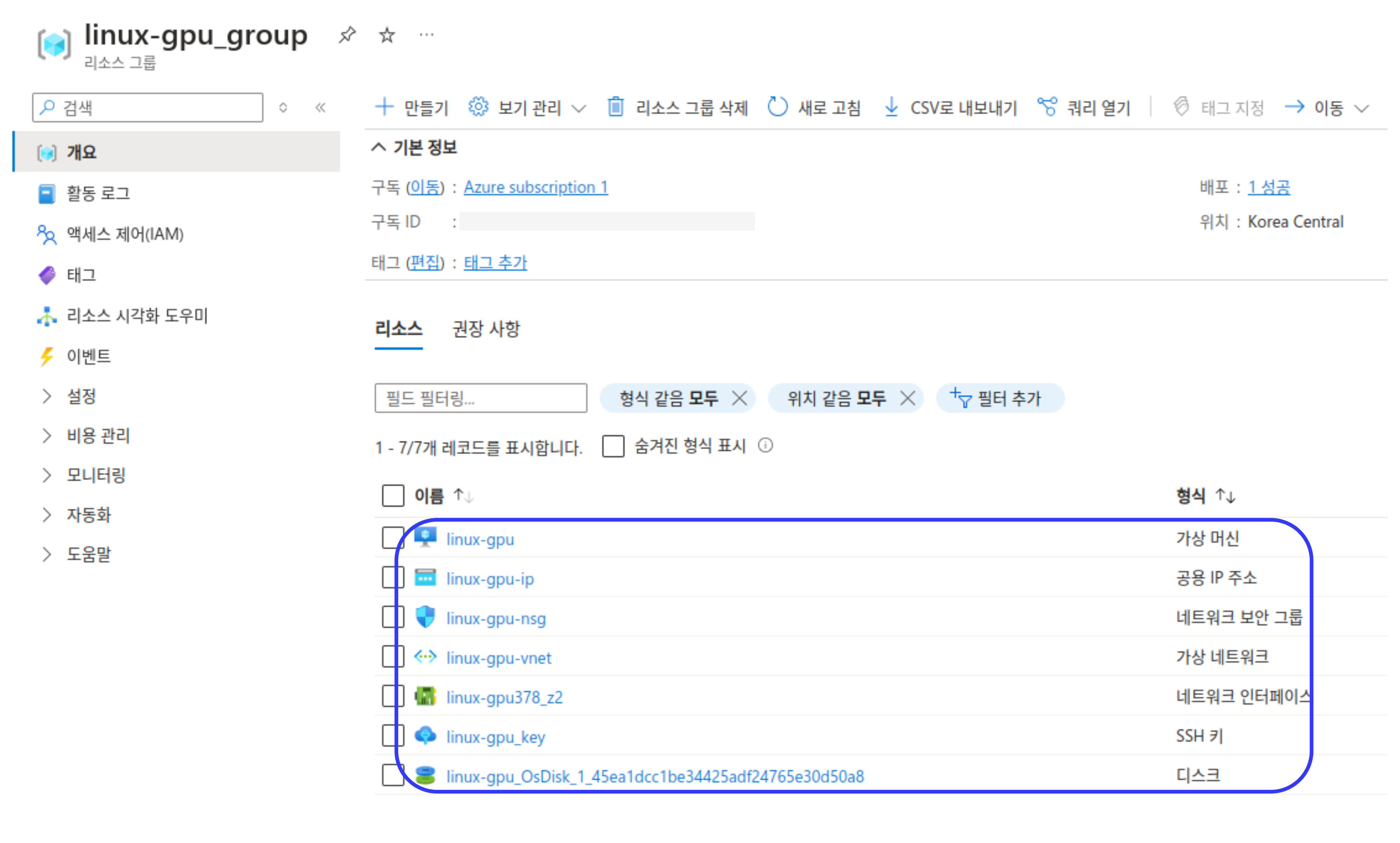This screenshot has height=843, width=1400.
Task: Expand 모니터링 section in sidebar
Action: pyautogui.click(x=47, y=475)
